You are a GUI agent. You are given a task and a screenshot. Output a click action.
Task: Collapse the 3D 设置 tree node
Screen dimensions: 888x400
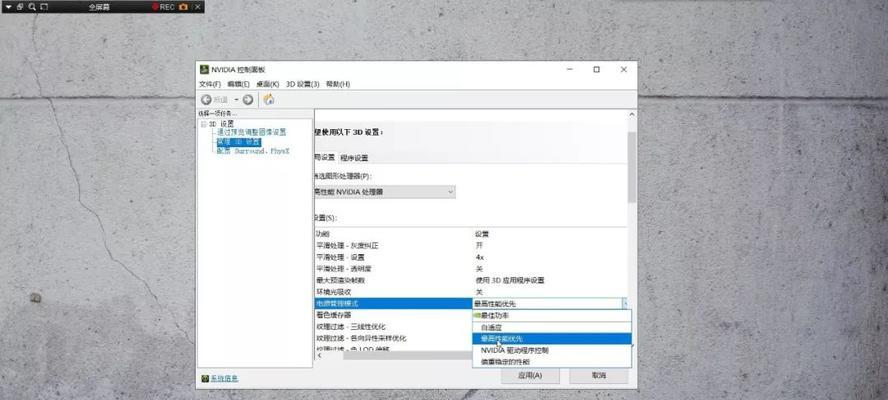point(203,124)
